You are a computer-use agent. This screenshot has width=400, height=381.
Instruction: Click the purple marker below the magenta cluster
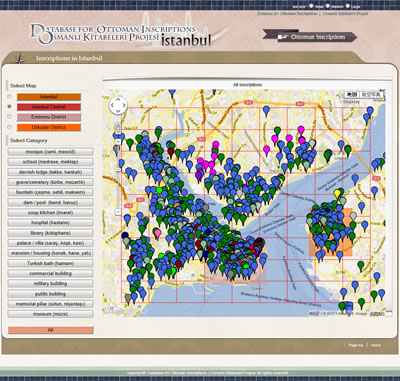tap(199, 175)
